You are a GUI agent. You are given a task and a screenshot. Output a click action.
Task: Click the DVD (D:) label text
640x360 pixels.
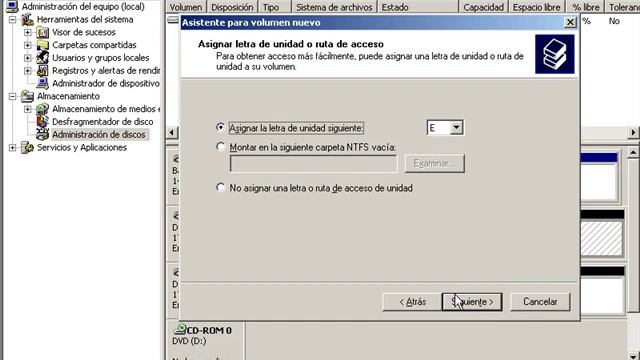pos(189,341)
